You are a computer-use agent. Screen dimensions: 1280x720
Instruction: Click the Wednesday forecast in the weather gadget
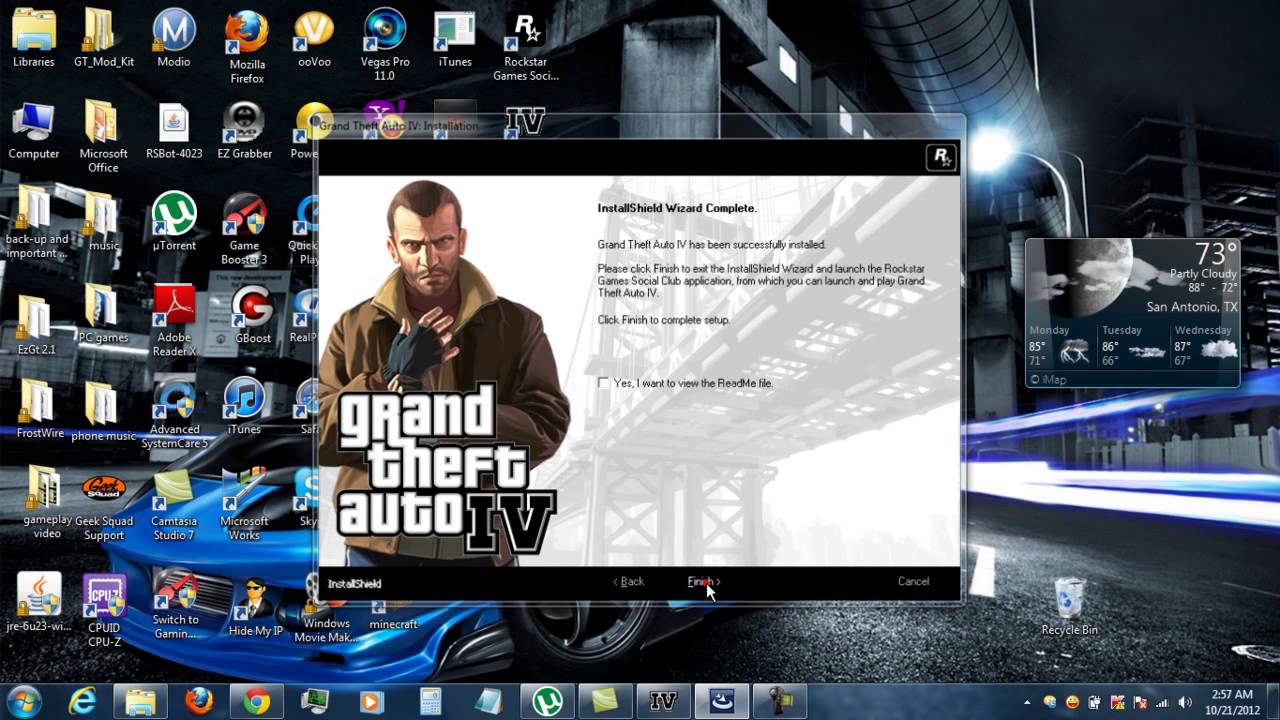[1205, 345]
